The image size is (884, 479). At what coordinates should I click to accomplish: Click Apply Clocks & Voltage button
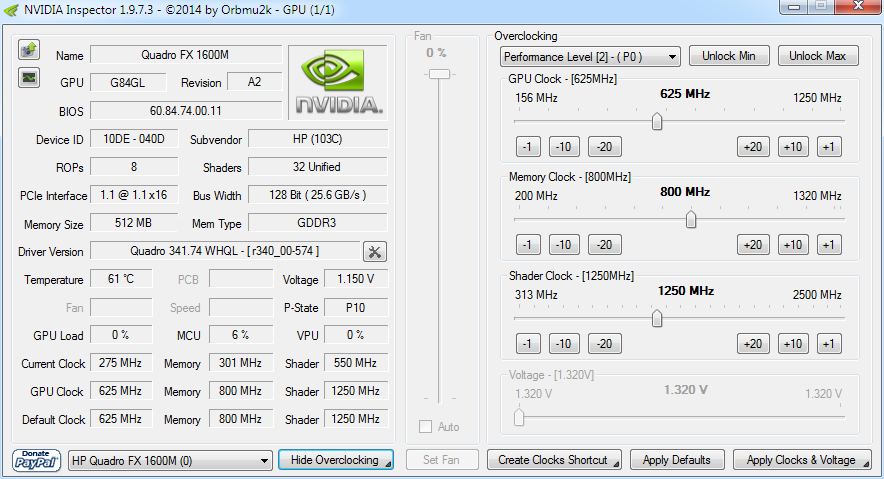coord(802,460)
